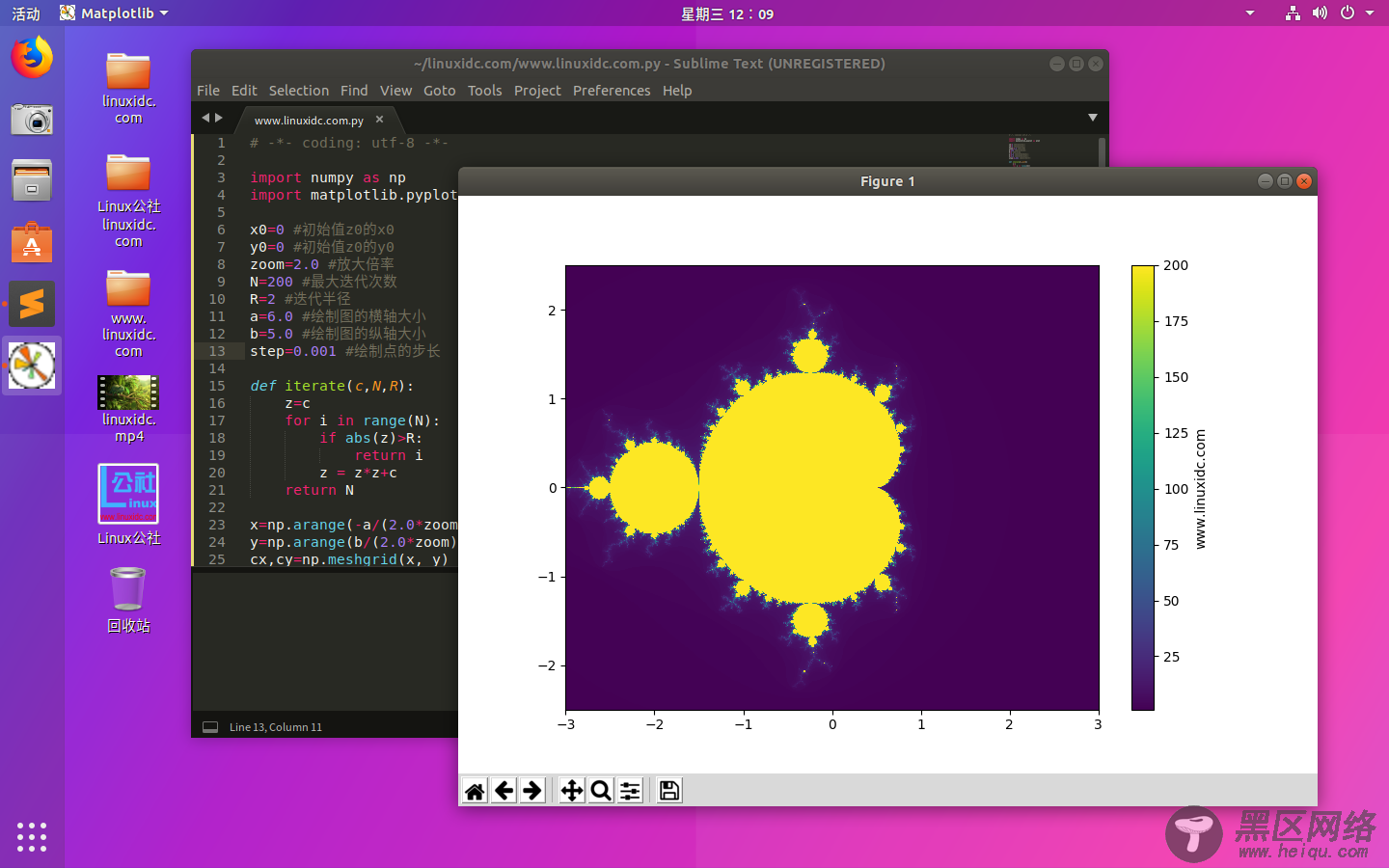Screen dimensions: 1389x868
Task: Click the 'import numpy as np' line
Action: tap(328, 177)
